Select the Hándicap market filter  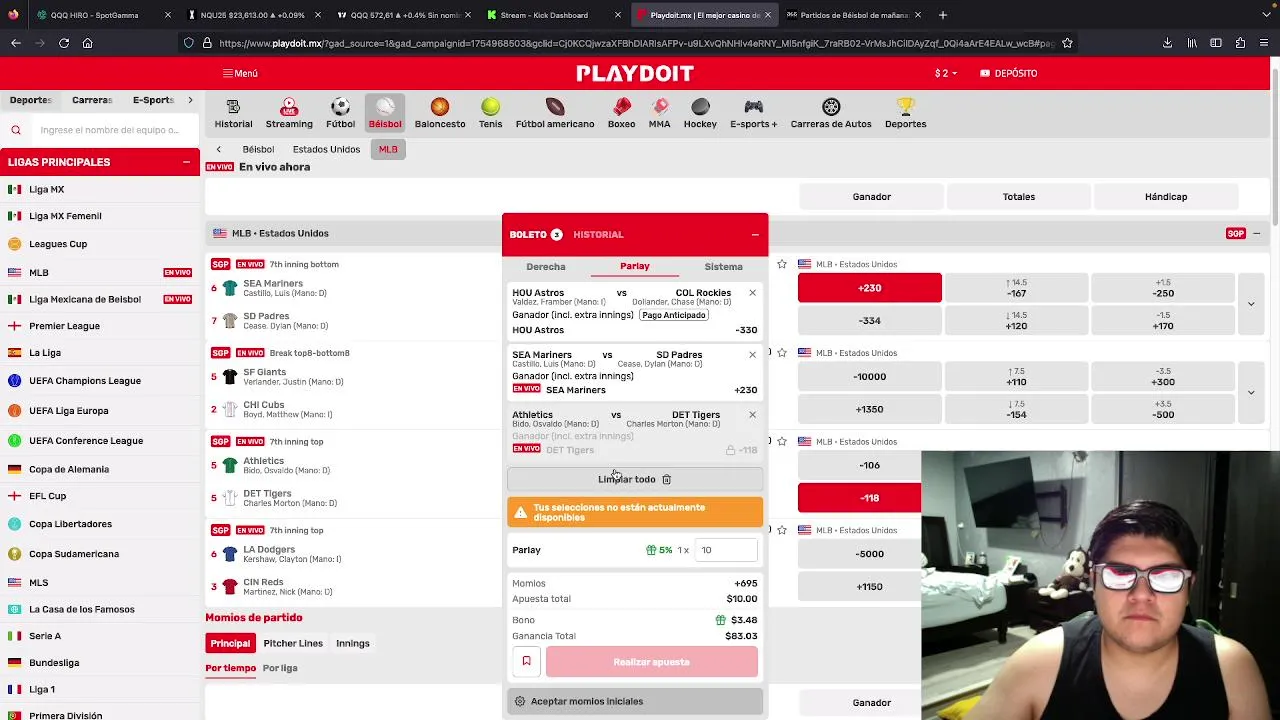click(1166, 197)
